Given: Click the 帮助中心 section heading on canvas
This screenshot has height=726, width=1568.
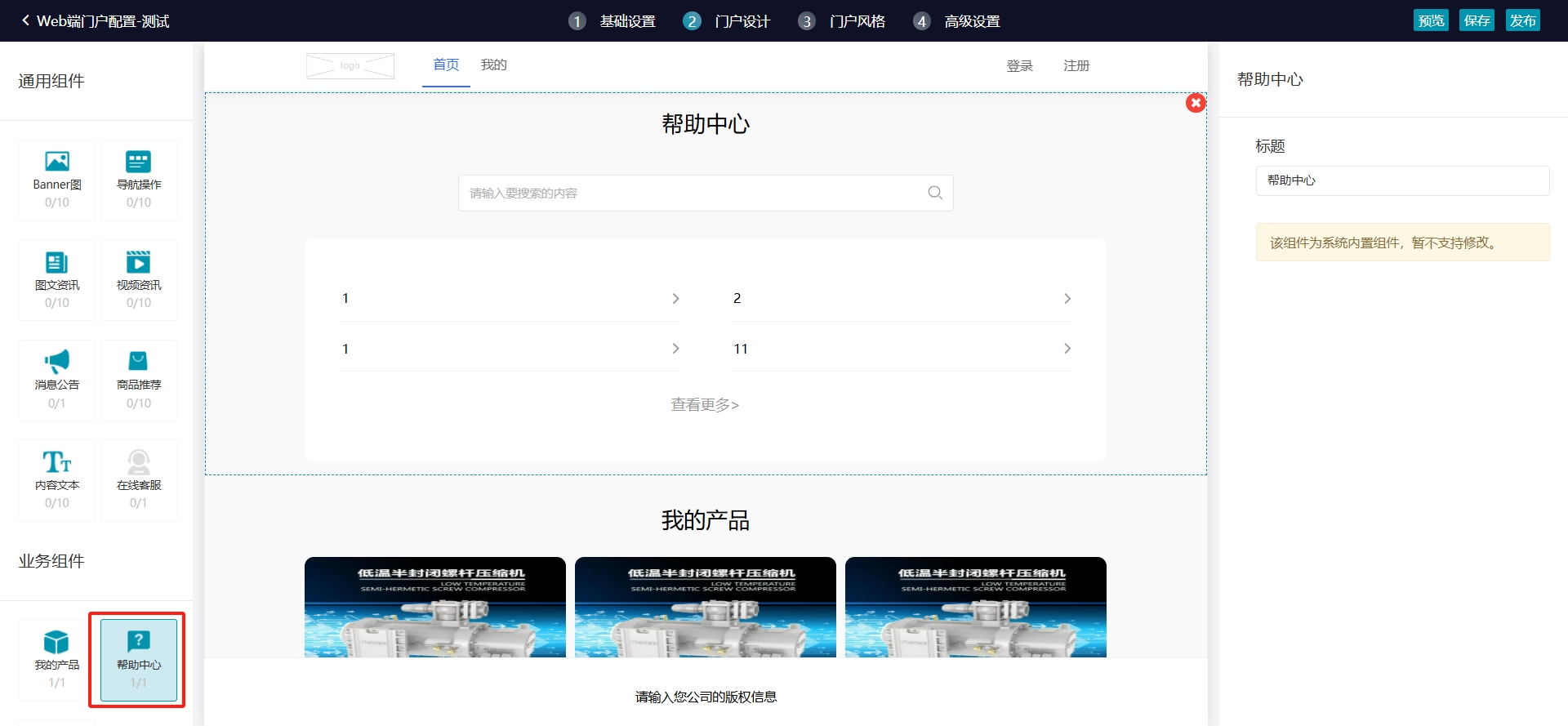Looking at the screenshot, I should [706, 124].
